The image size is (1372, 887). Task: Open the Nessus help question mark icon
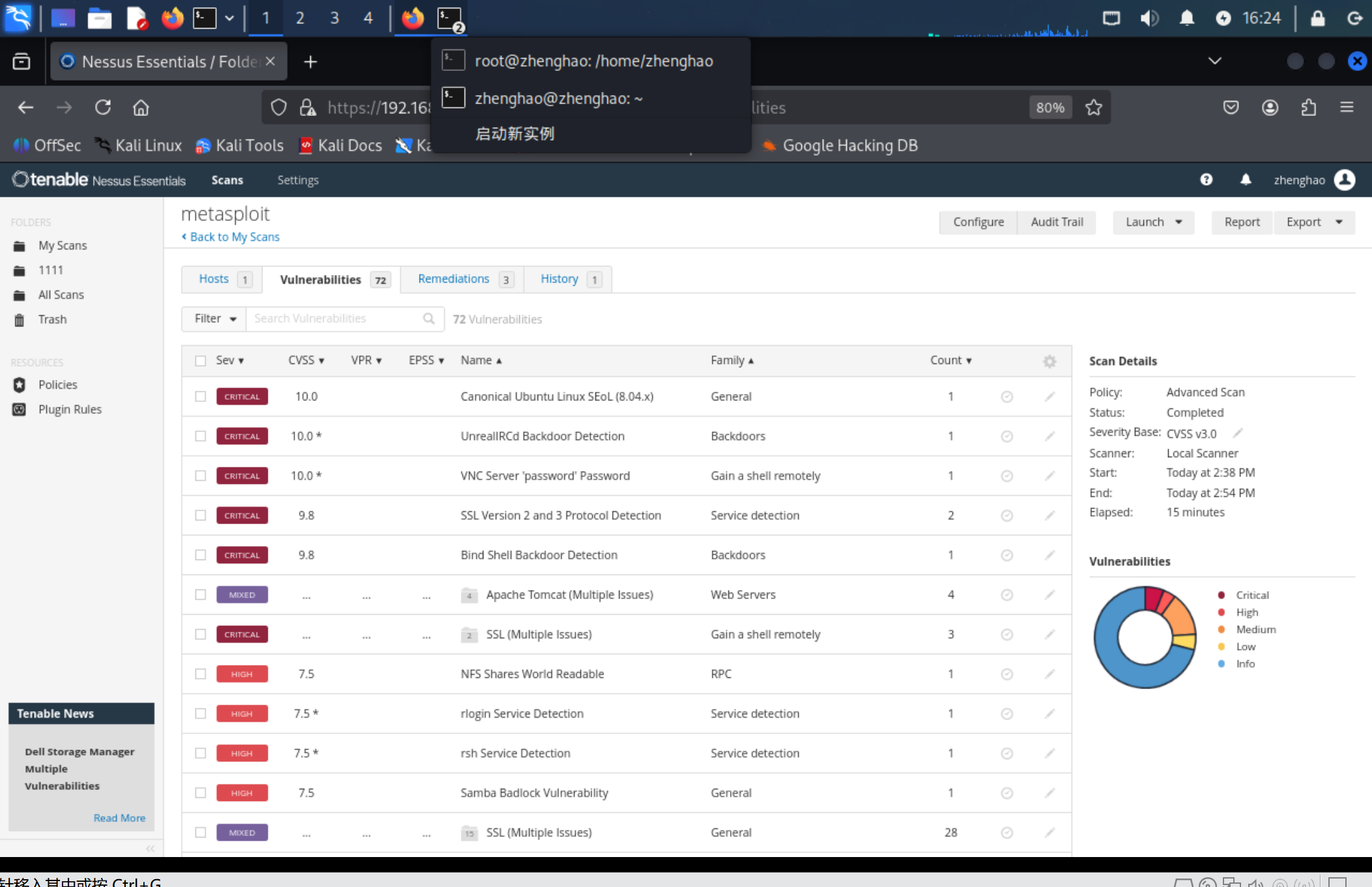coord(1206,180)
